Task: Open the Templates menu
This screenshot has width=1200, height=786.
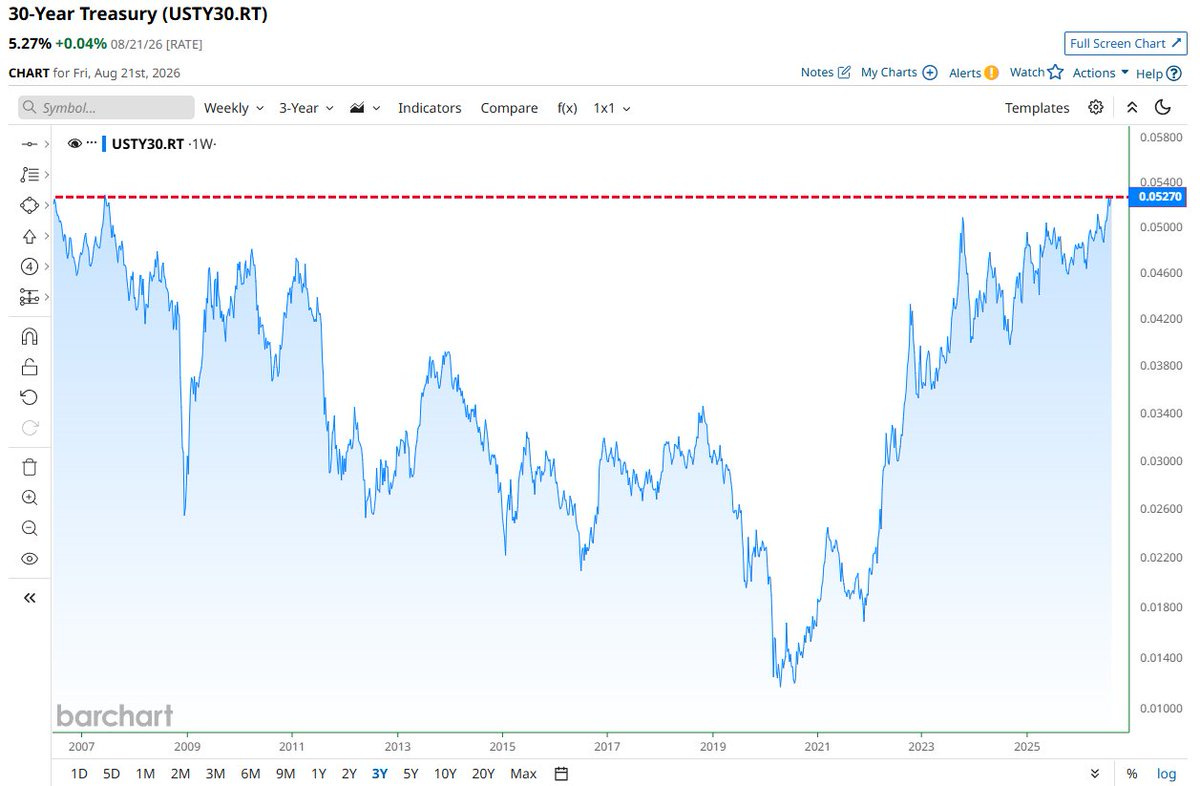Action: point(1037,108)
